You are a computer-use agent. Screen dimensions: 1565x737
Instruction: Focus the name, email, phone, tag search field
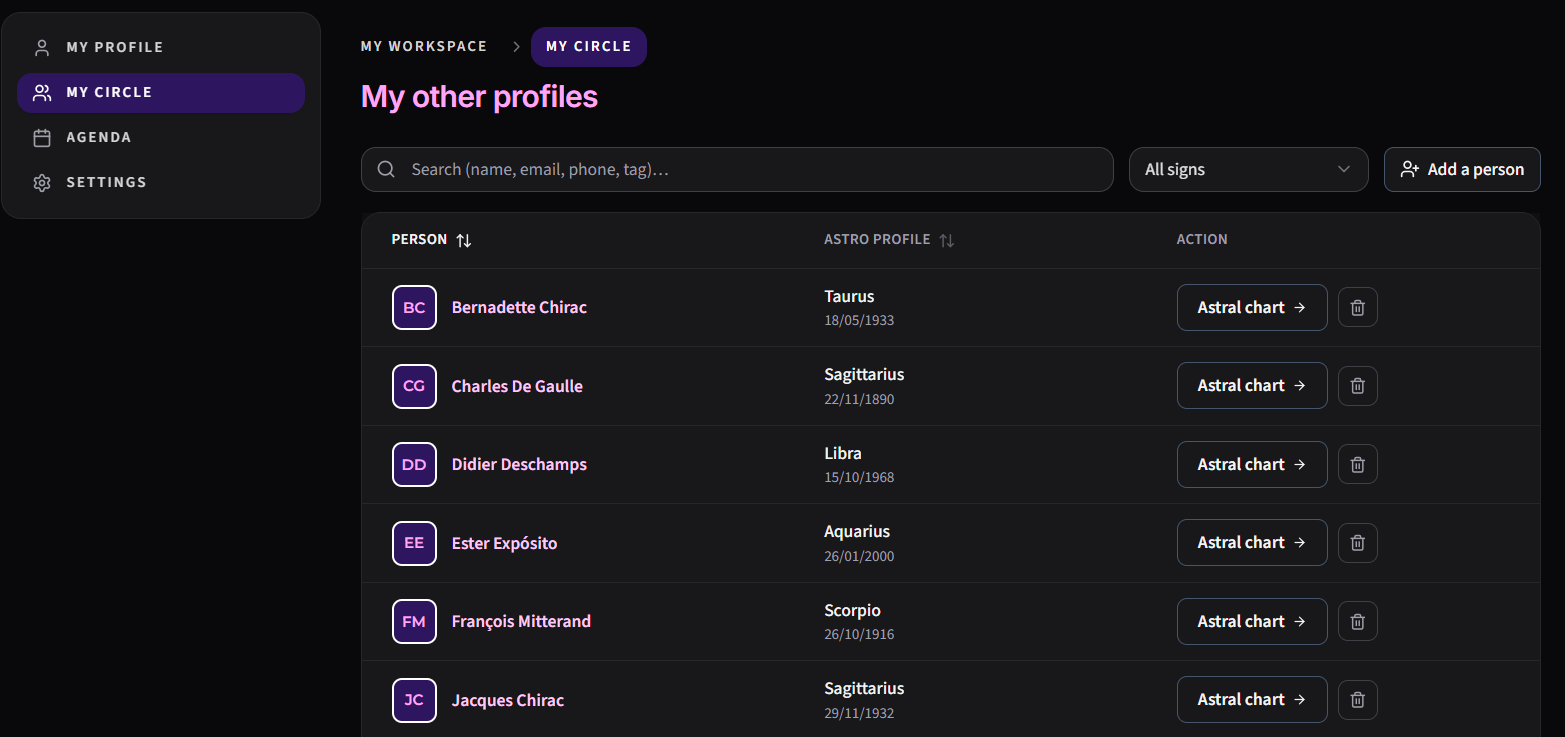click(737, 169)
